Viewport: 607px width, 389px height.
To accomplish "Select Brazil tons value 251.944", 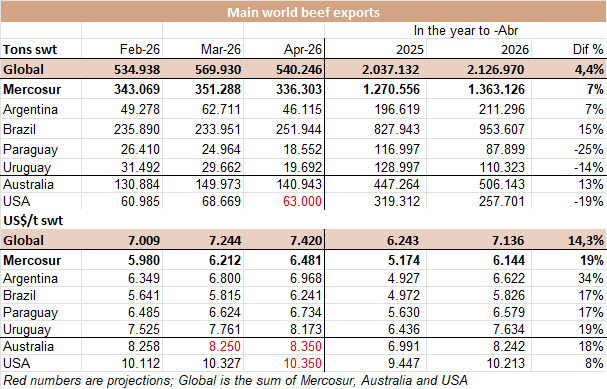I will tap(298, 129).
